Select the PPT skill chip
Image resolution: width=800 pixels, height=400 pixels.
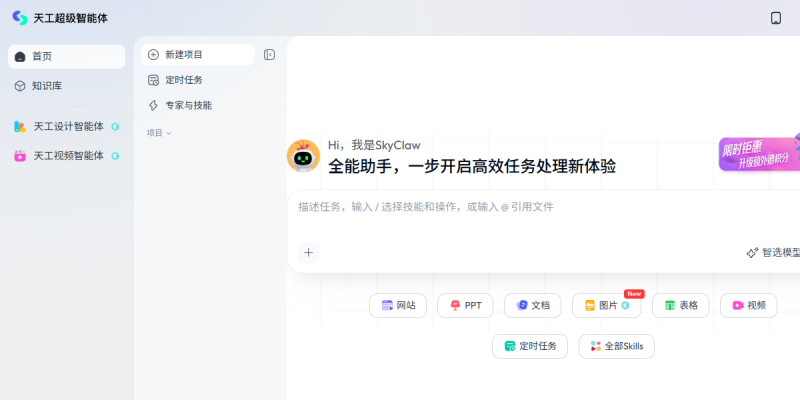(465, 306)
